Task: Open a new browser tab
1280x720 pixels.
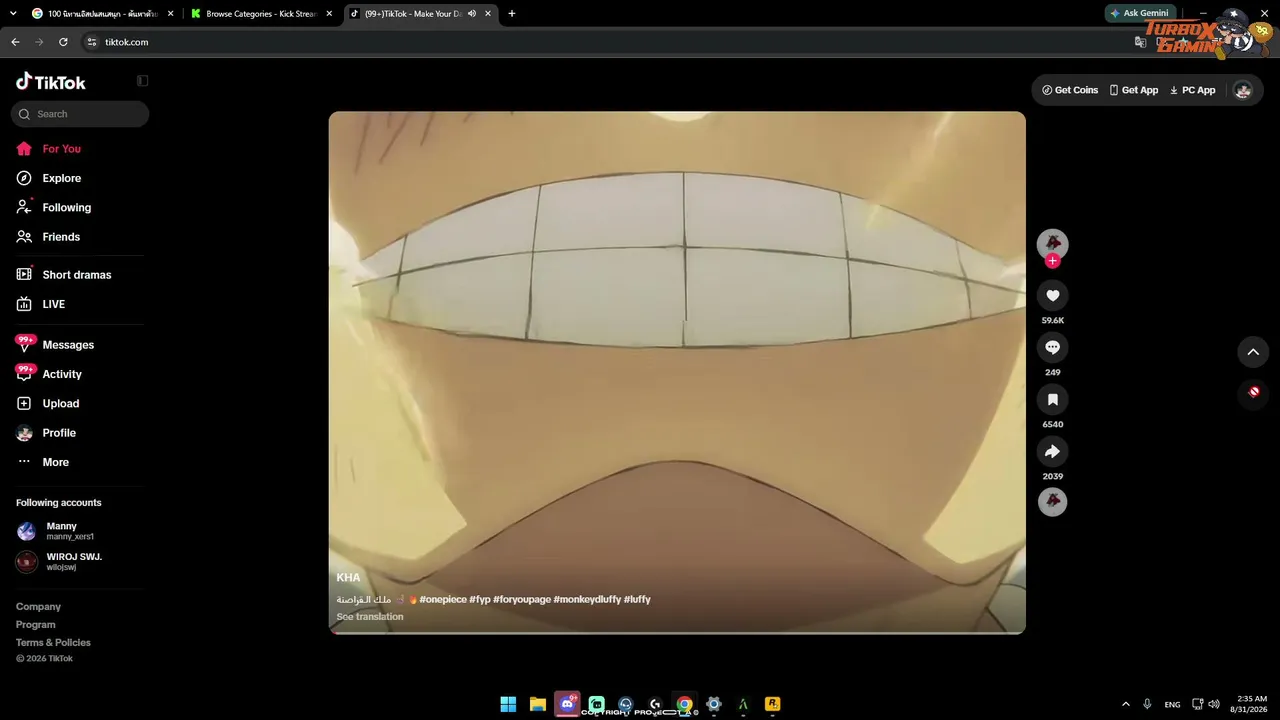Action: 512,14
